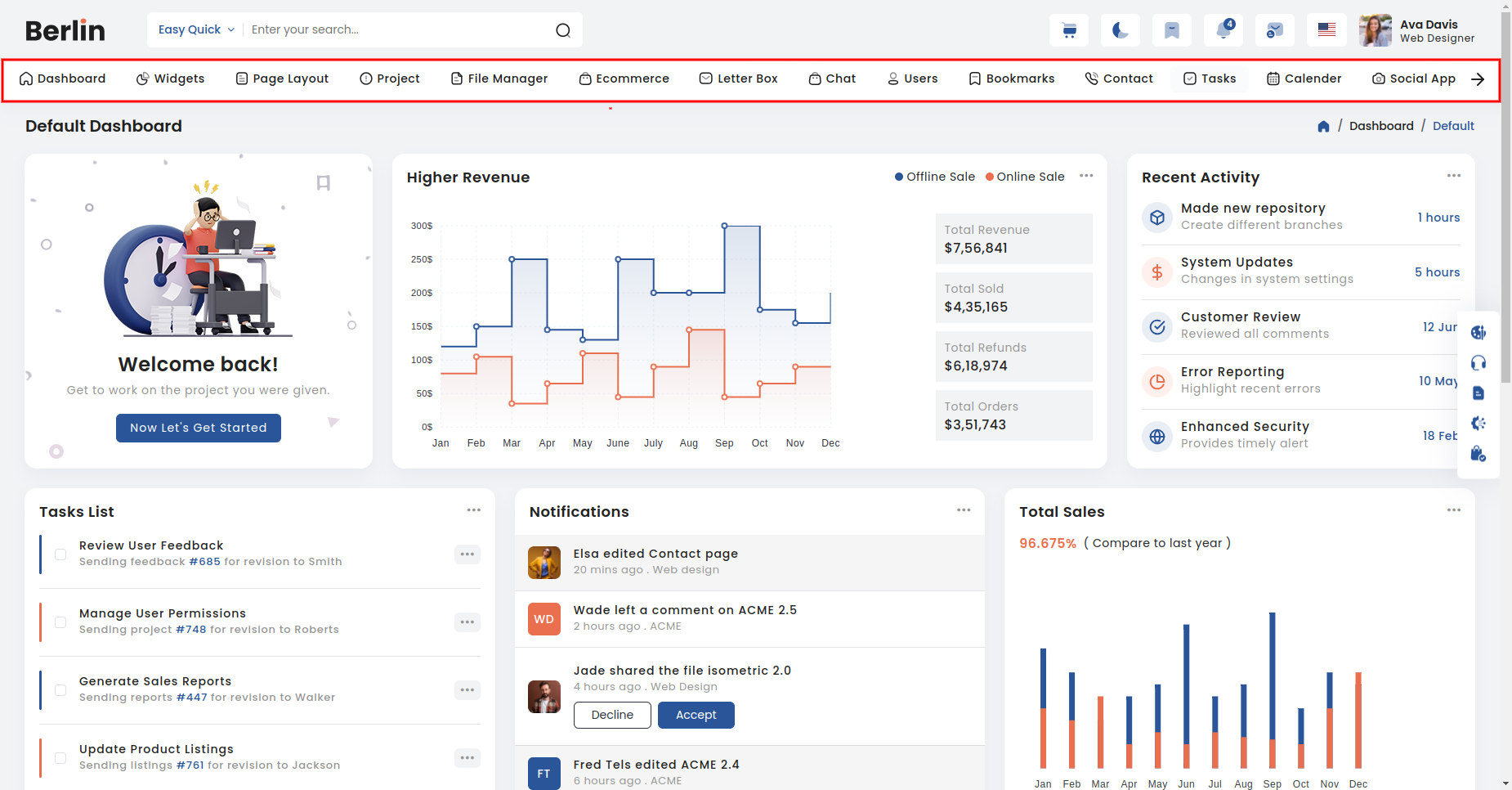Check the Generate Sales Reports task

[60, 690]
